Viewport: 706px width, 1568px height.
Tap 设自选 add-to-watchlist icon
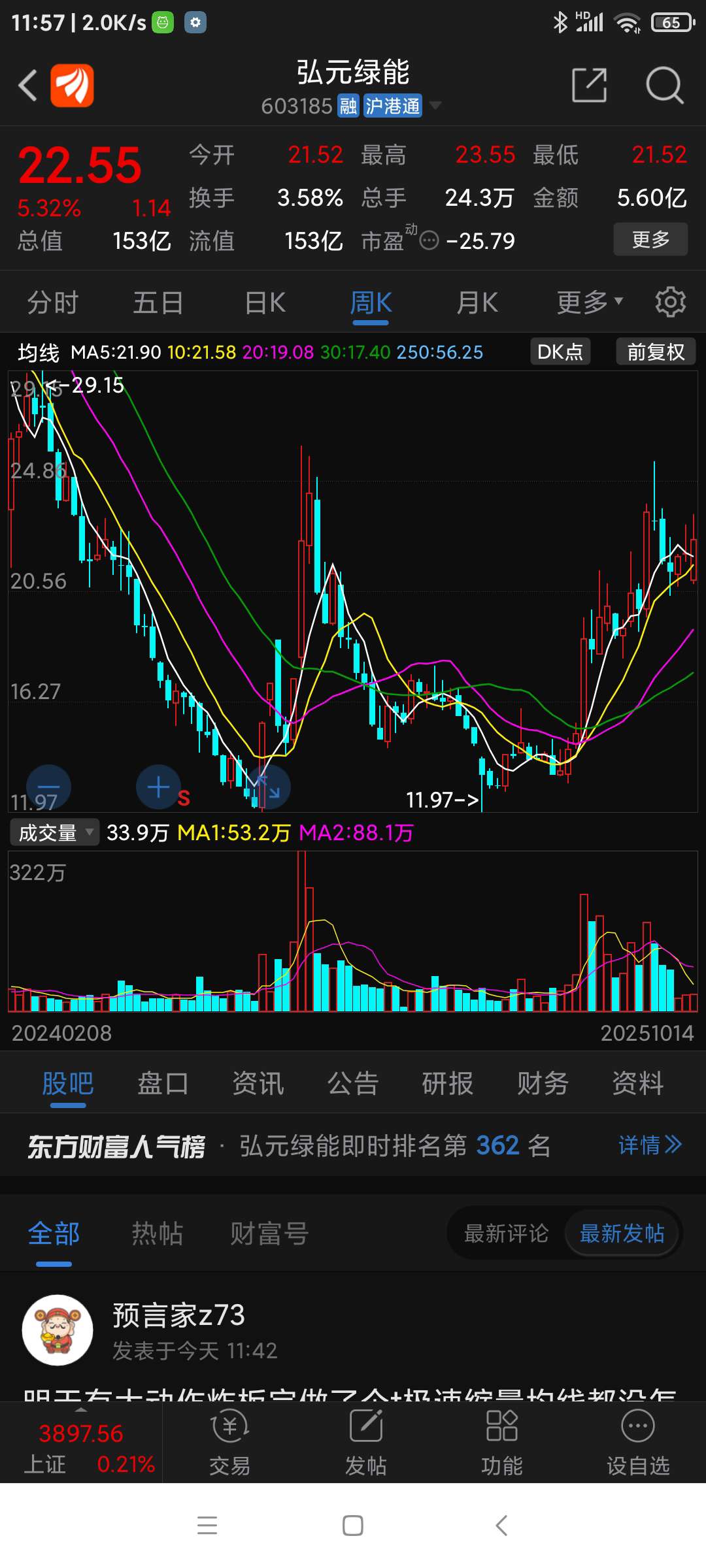click(638, 1443)
